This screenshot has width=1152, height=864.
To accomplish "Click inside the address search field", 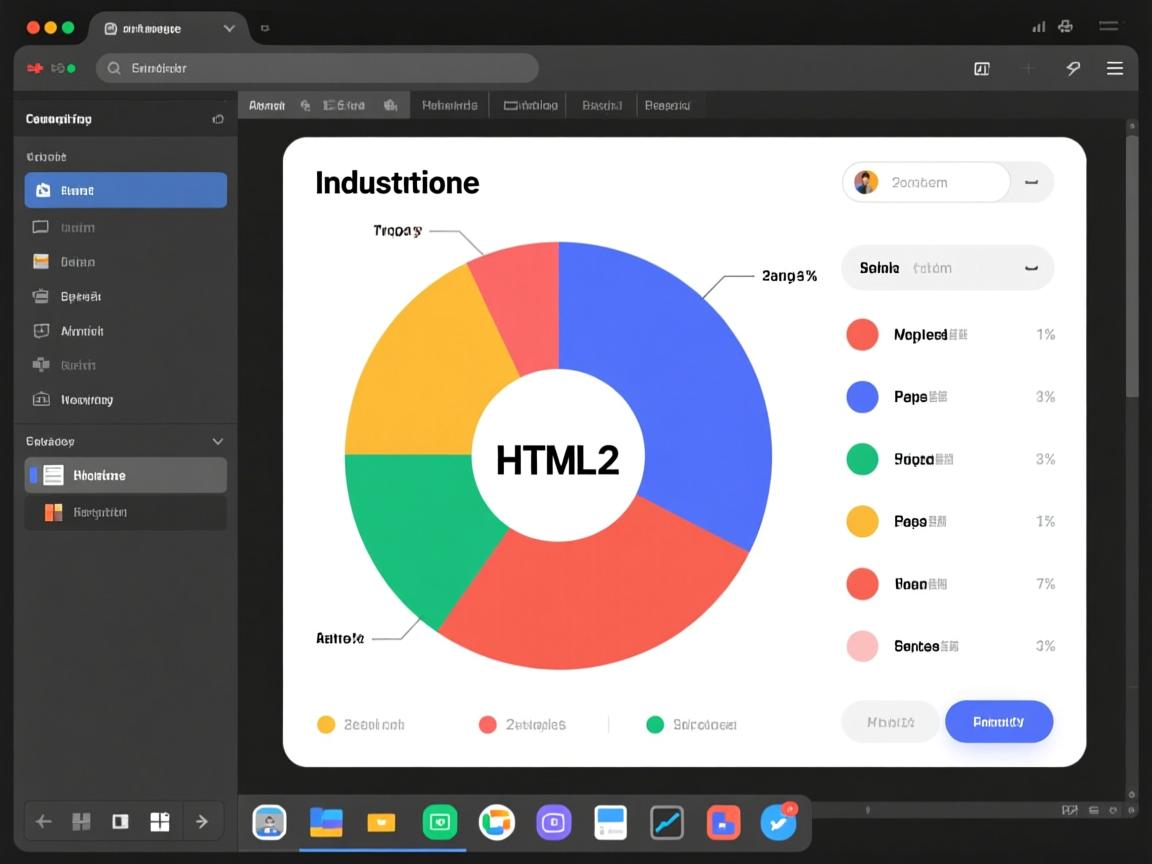I will (317, 68).
